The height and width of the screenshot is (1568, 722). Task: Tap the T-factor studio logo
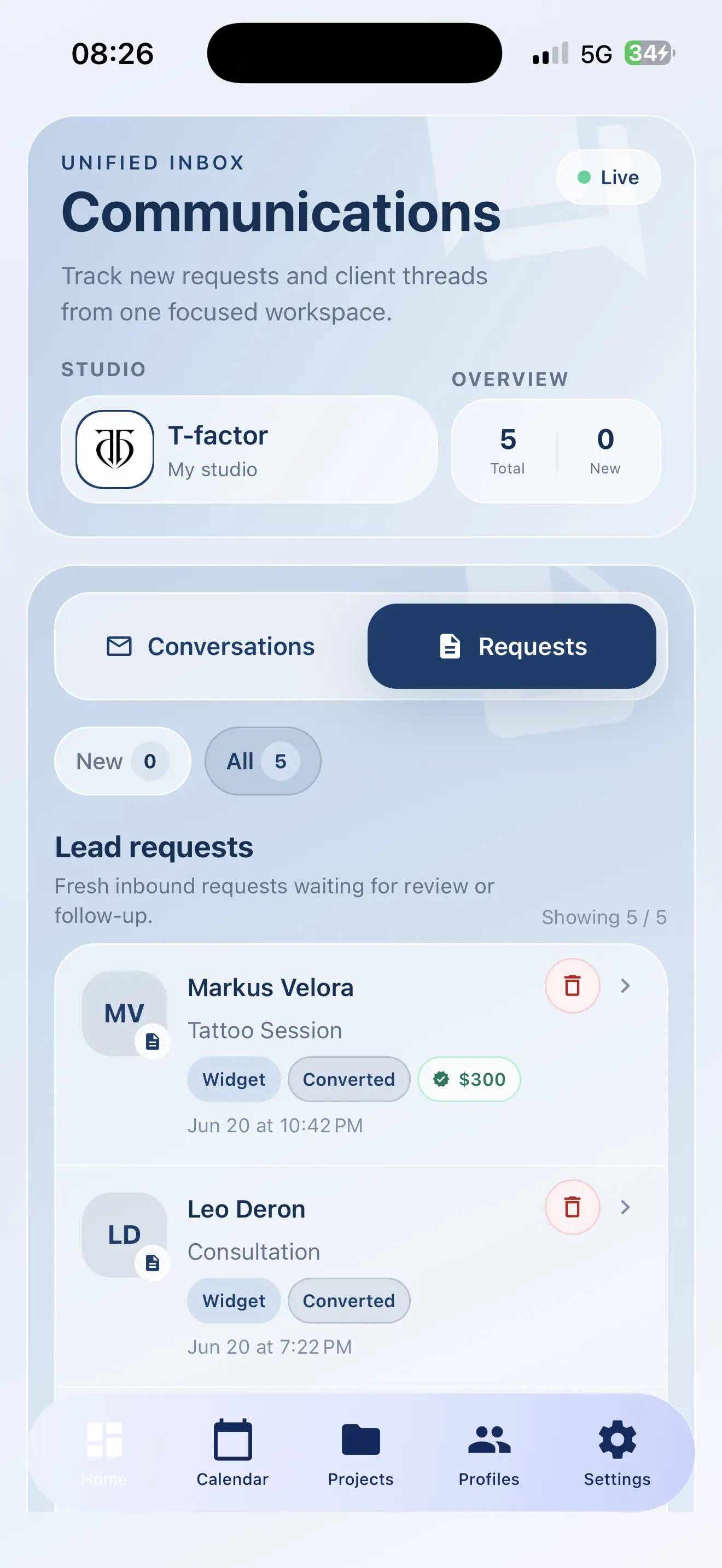114,449
